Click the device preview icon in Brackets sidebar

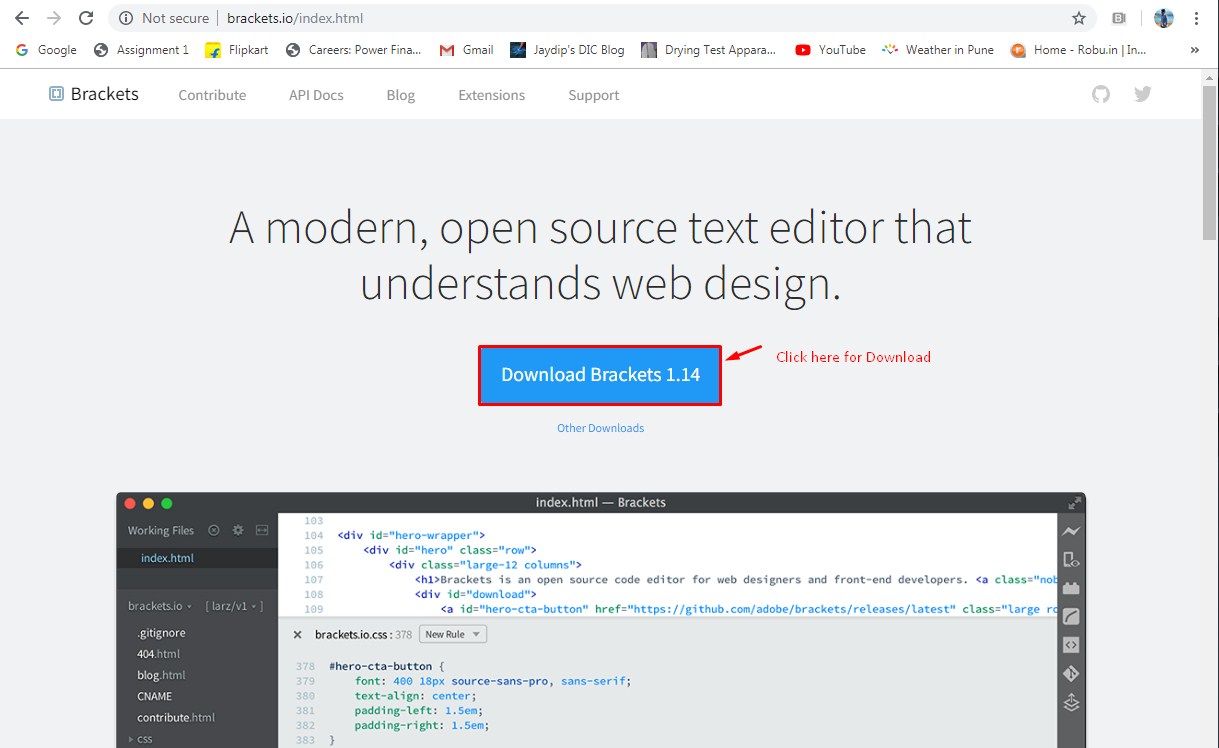(x=1071, y=559)
